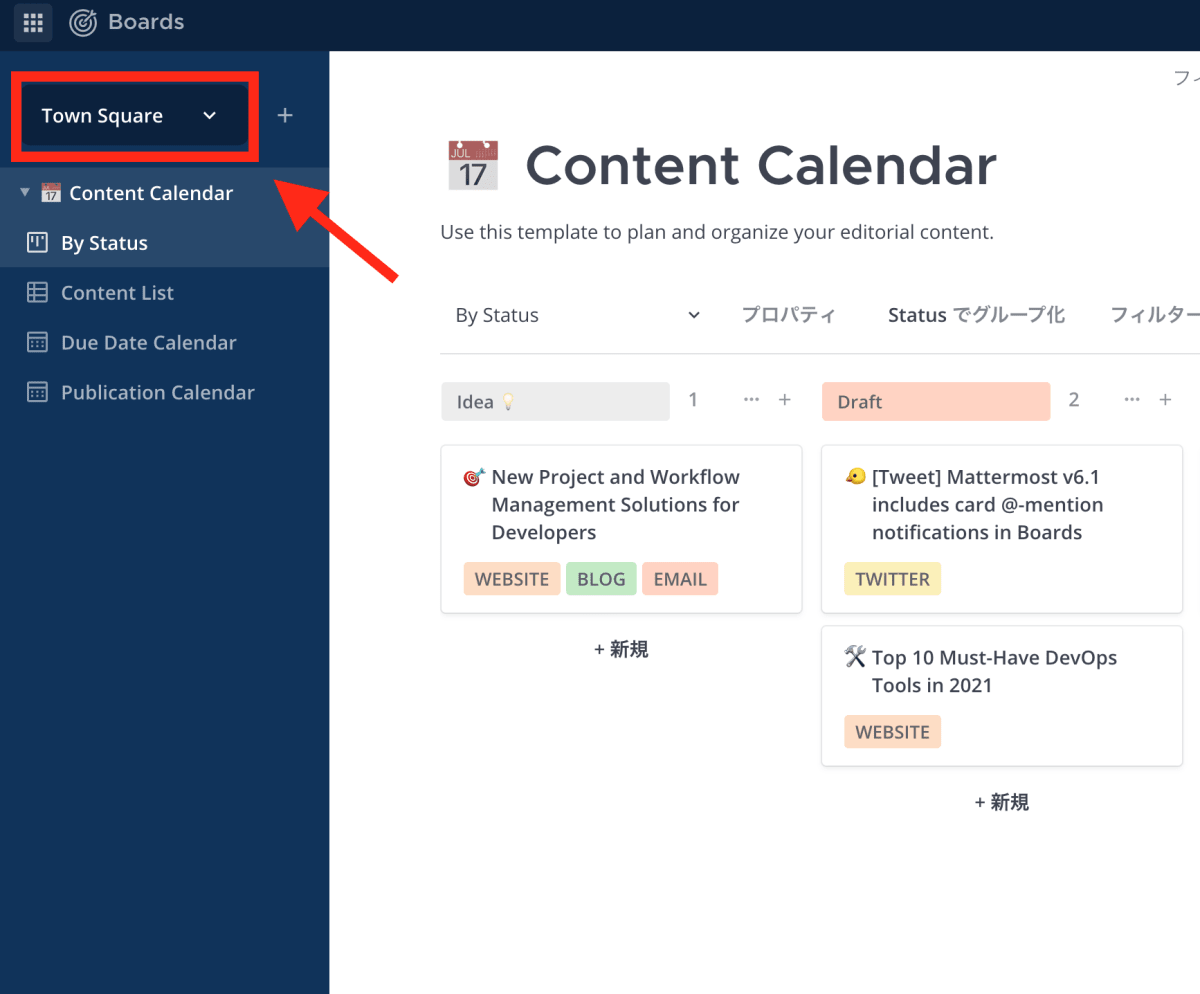This screenshot has height=994, width=1200.
Task: Click the tools emoji on DevOps card
Action: [855, 657]
